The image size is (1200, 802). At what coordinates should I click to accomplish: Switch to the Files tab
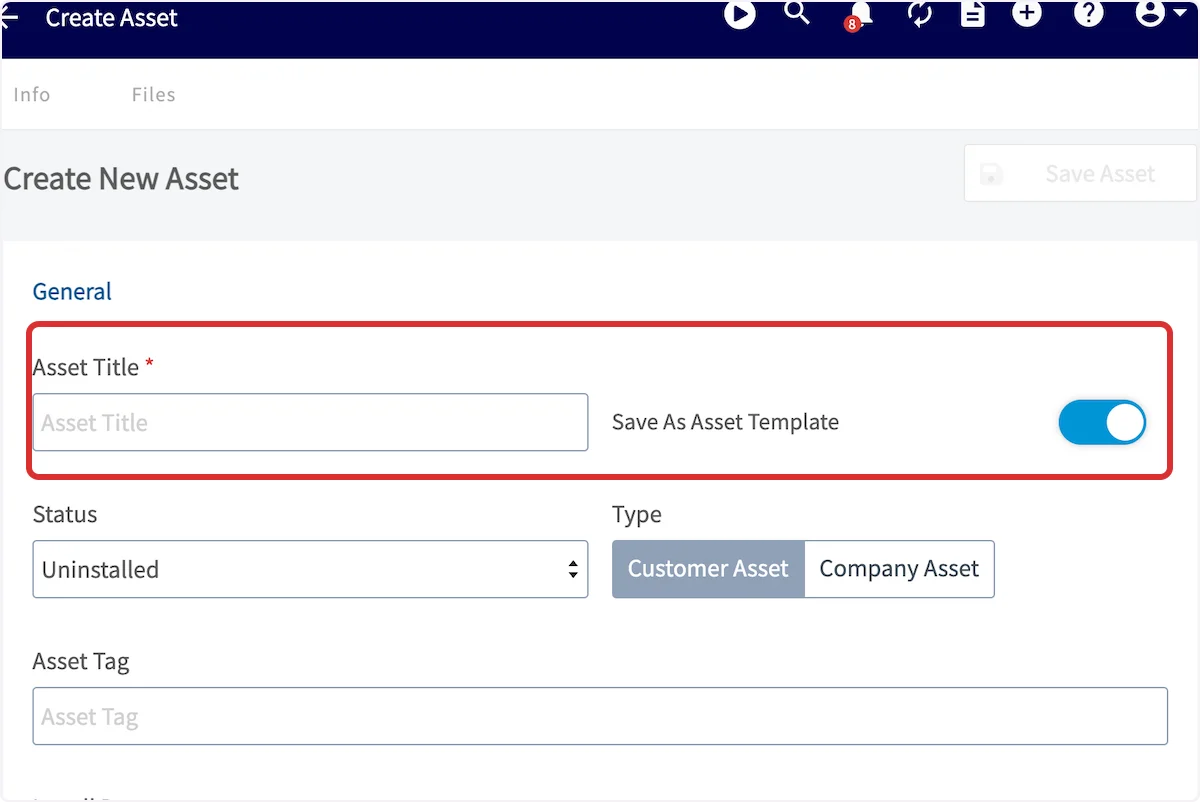153,94
